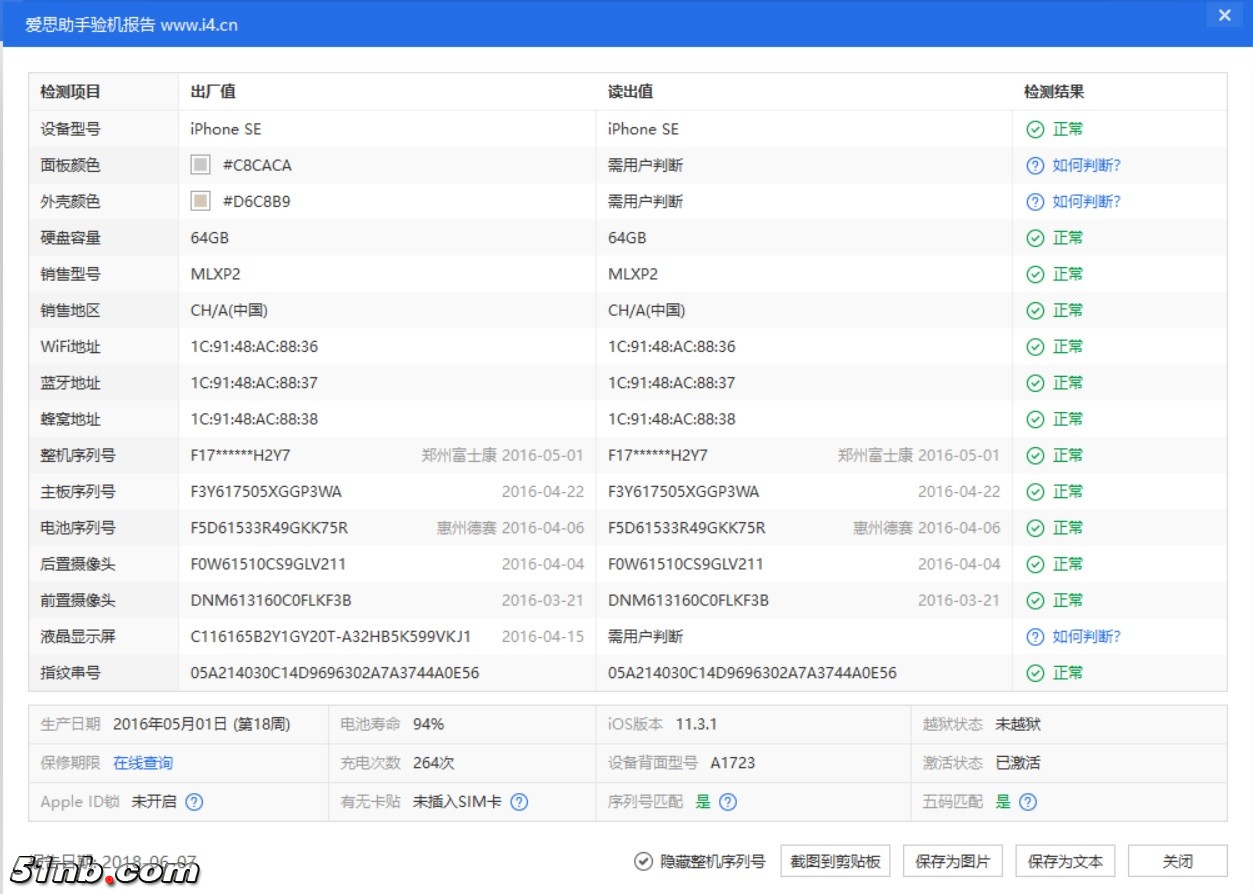Viewport: 1253px width, 894px height.
Task: Click the green check icon in 硬盘容量 row
Action: coord(1035,238)
